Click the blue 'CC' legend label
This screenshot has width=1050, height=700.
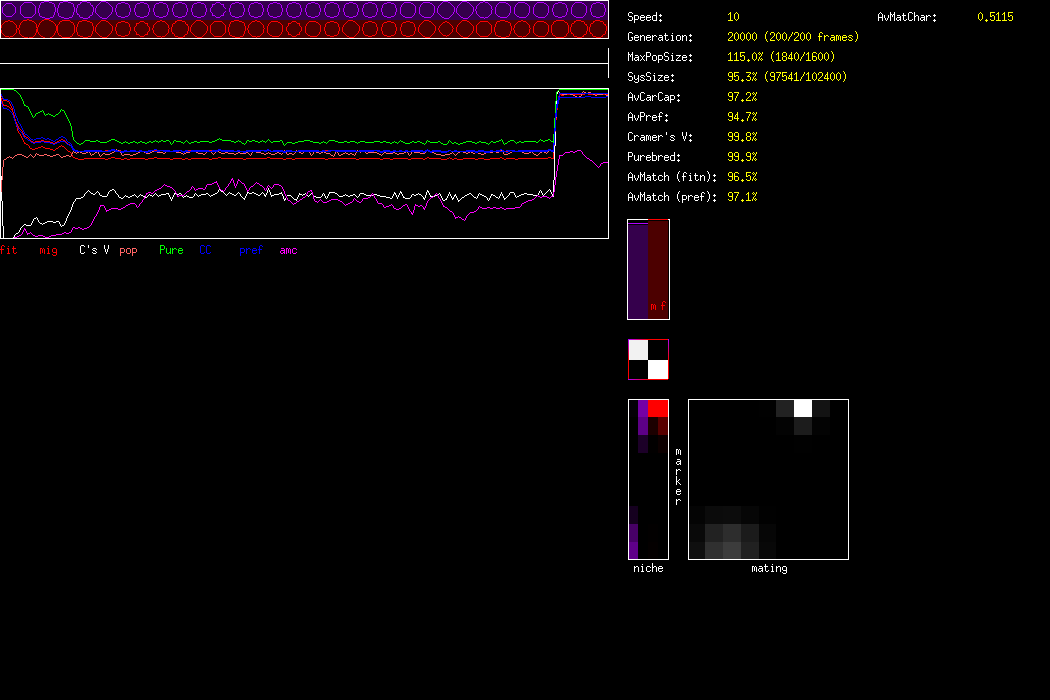pyautogui.click(x=206, y=250)
